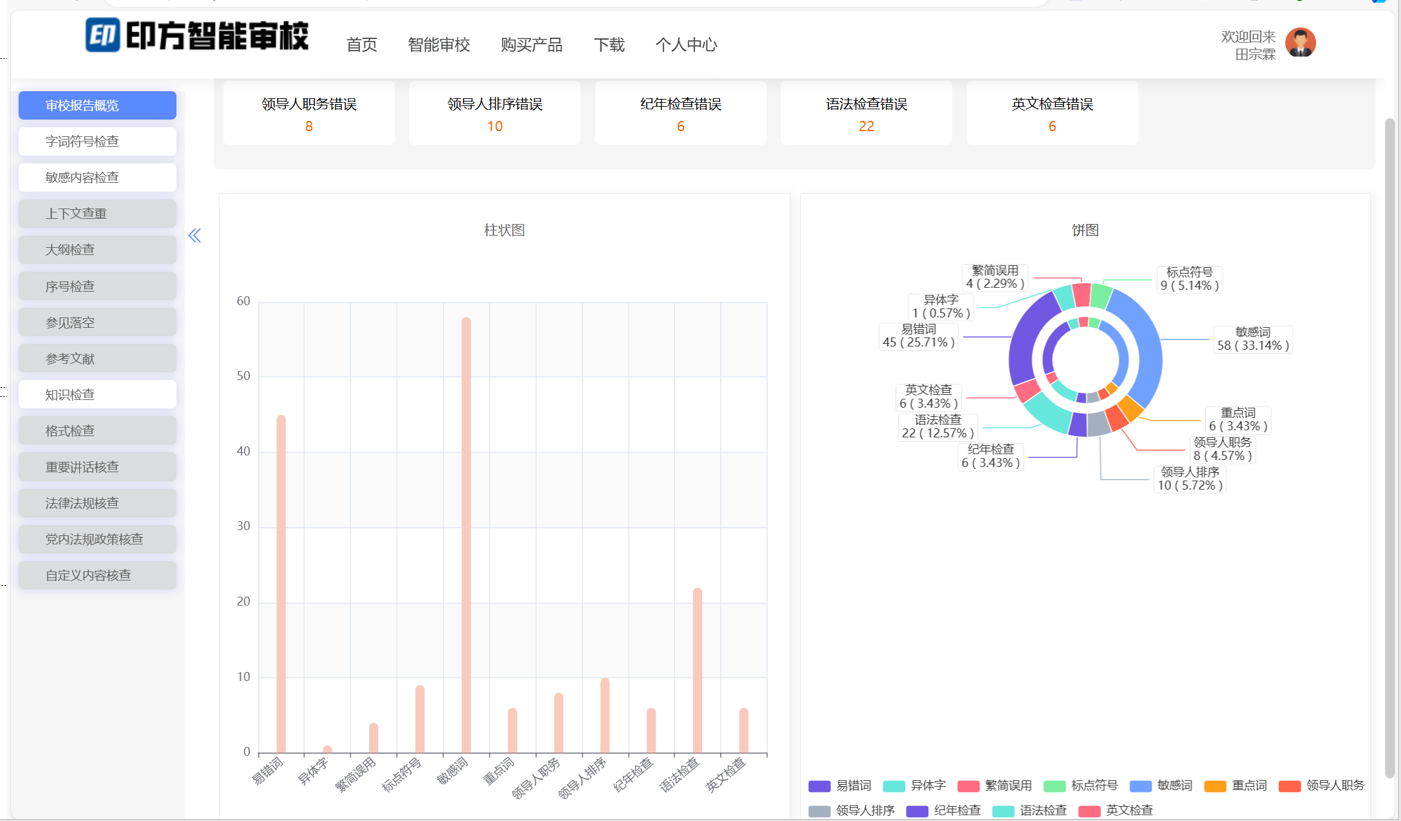Click the 敏感词 bar in bar chart
Viewport: 1401px width, 821px height.
pyautogui.click(x=466, y=535)
